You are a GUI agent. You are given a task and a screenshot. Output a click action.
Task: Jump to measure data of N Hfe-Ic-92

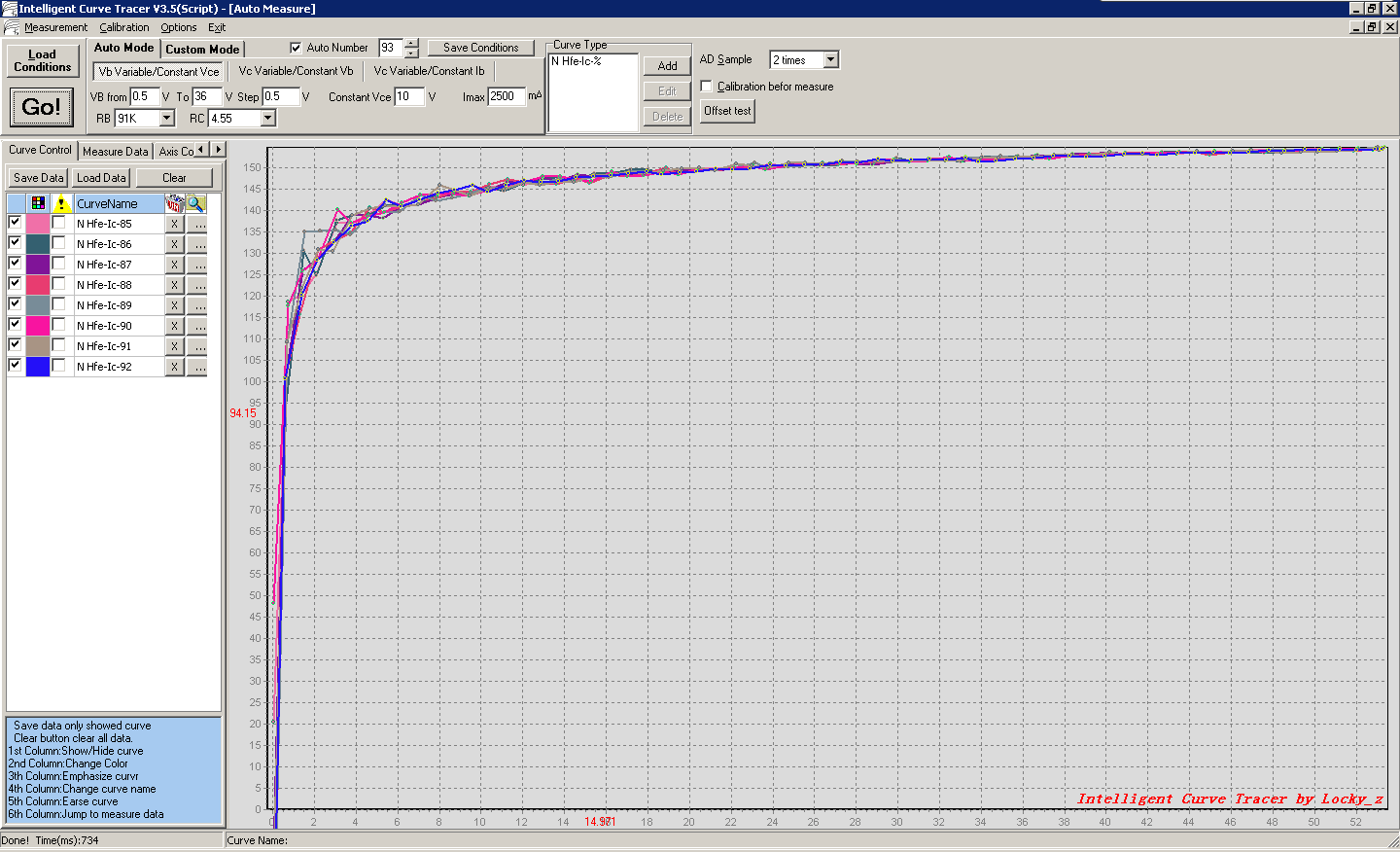196,367
